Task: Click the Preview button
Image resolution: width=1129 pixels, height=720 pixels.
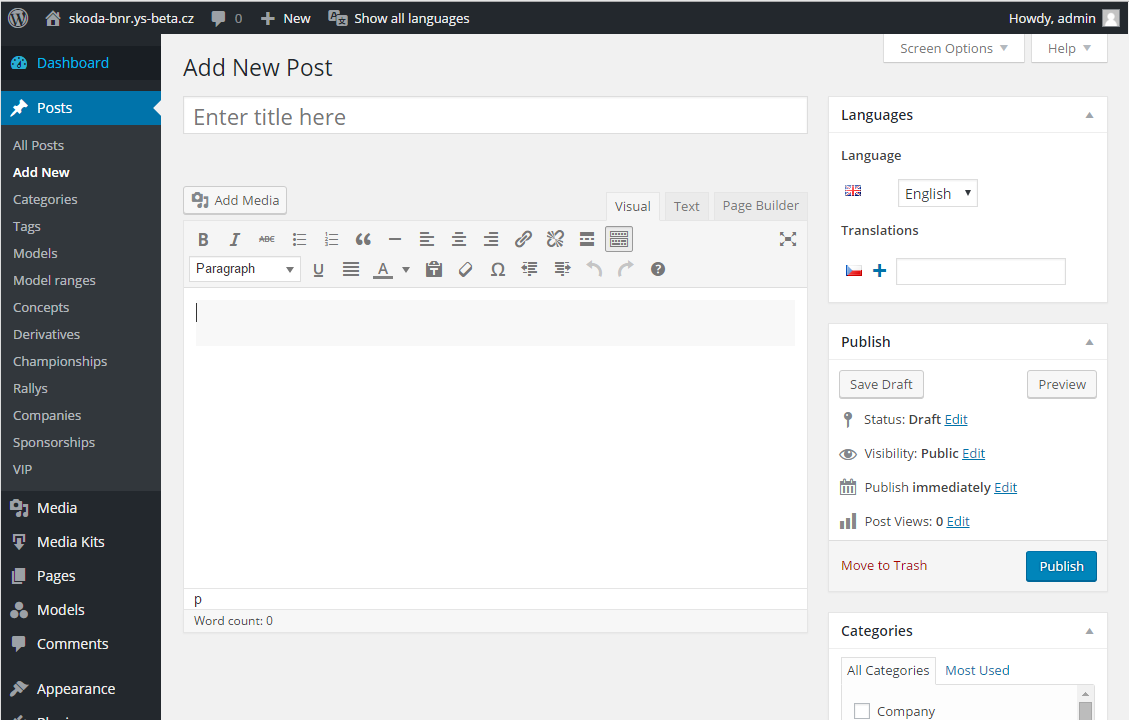Action: (x=1061, y=384)
